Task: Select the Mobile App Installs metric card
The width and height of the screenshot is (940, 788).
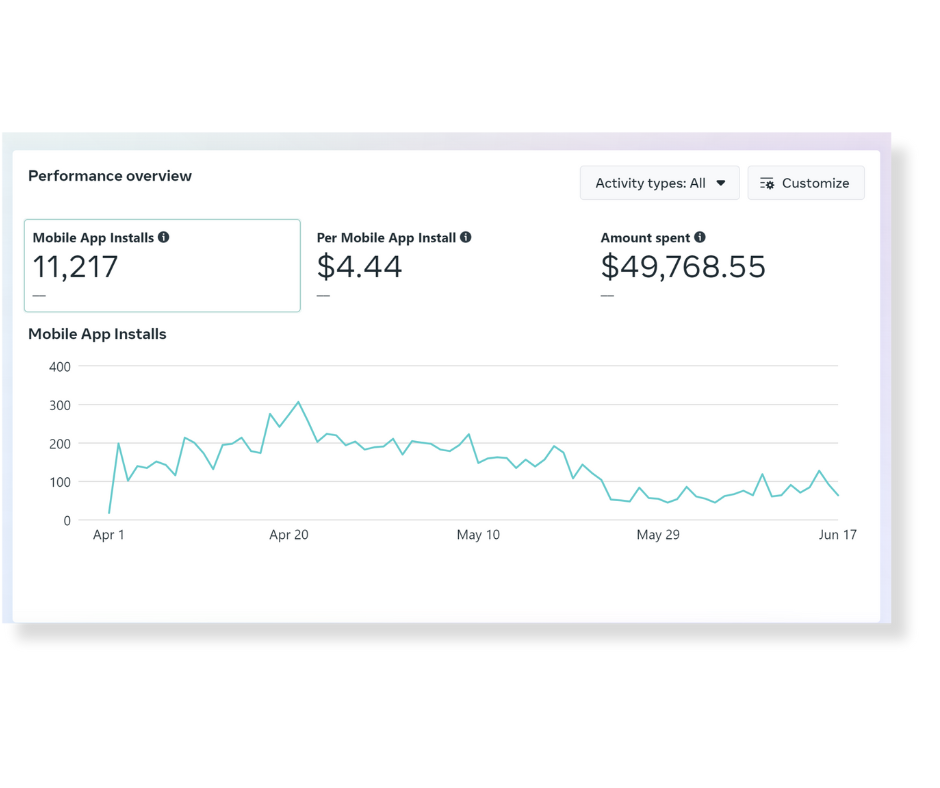Action: [162, 266]
